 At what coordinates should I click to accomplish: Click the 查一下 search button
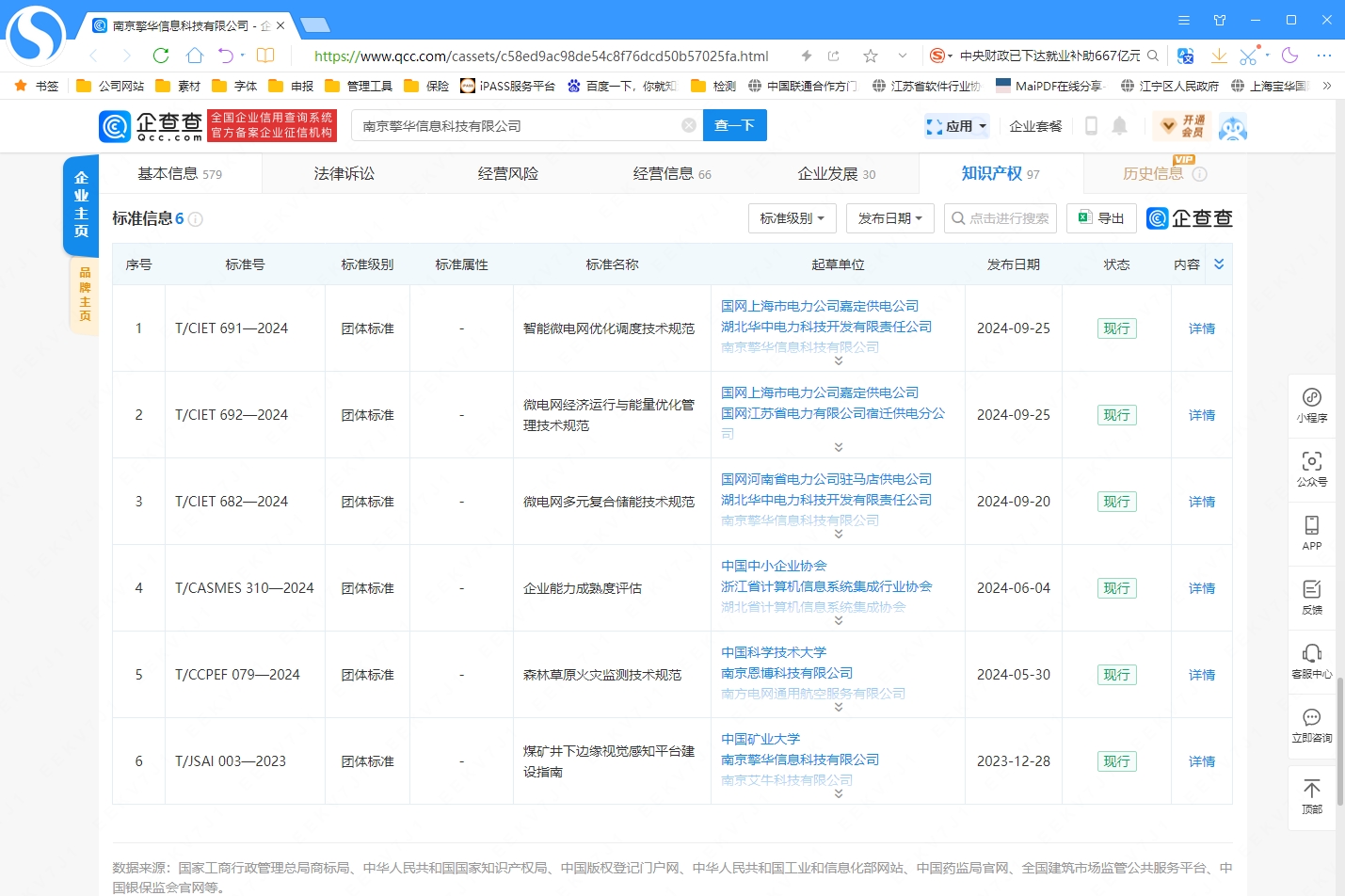pyautogui.click(x=734, y=124)
